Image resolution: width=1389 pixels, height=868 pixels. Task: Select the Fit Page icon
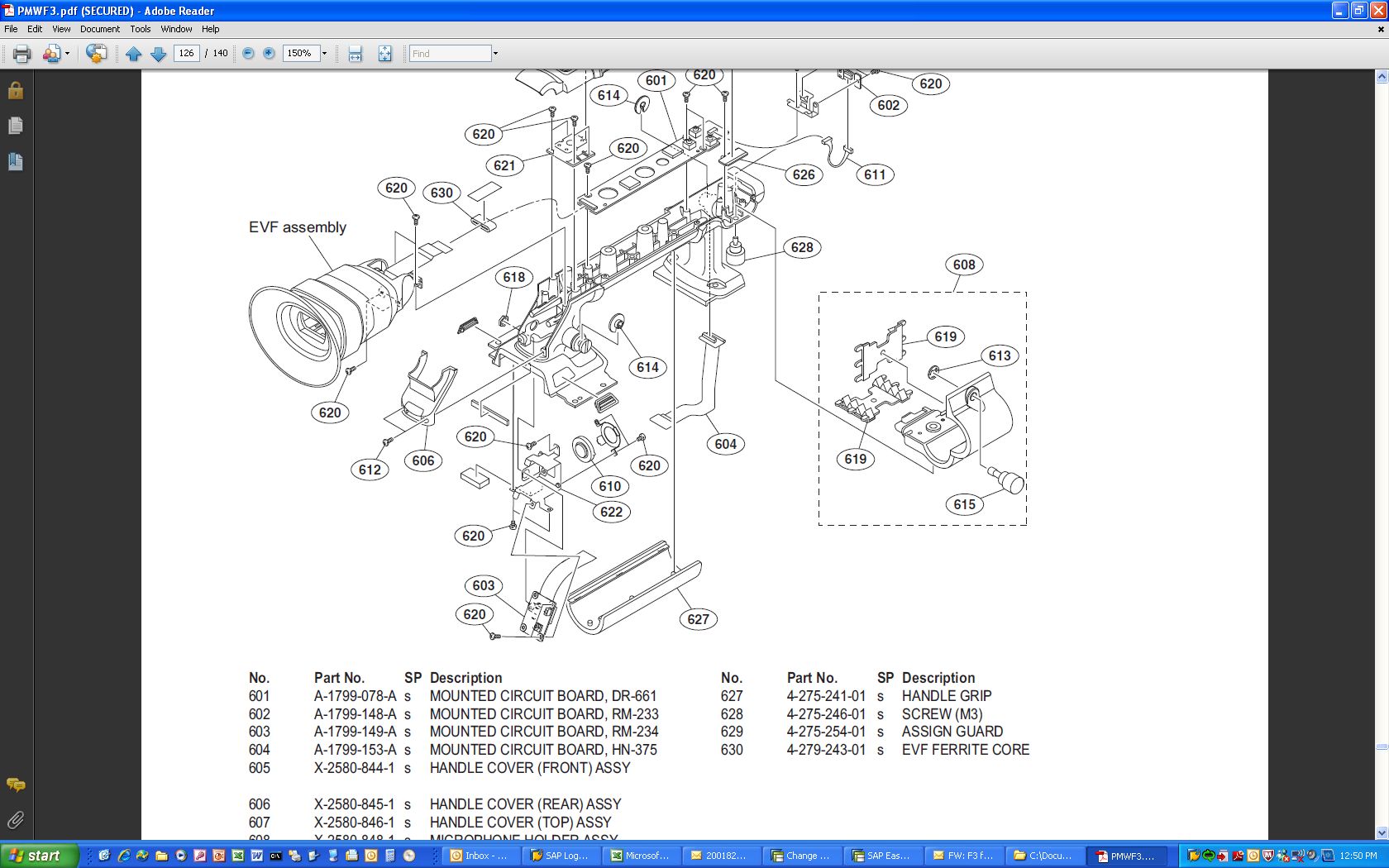(384, 54)
